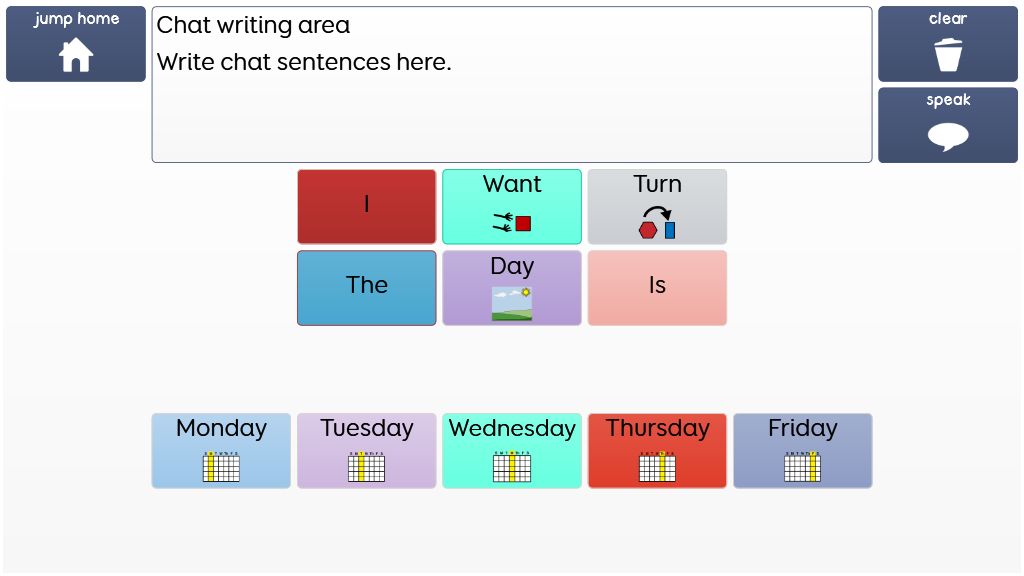Click the house icon on jump home
This screenshot has height=576, width=1024.
point(76,55)
